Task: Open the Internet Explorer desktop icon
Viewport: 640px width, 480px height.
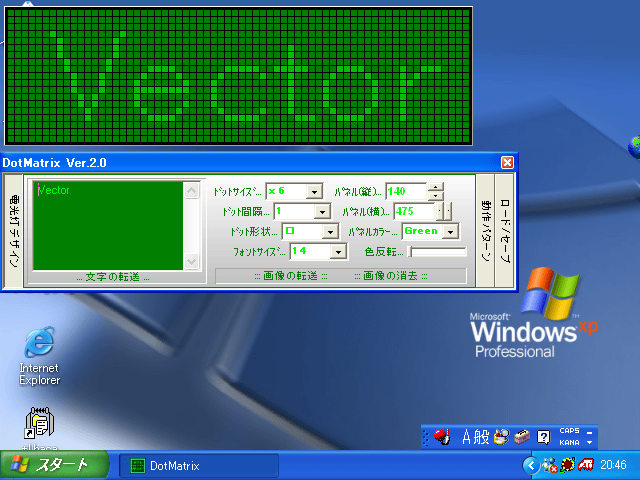Action: (x=39, y=356)
